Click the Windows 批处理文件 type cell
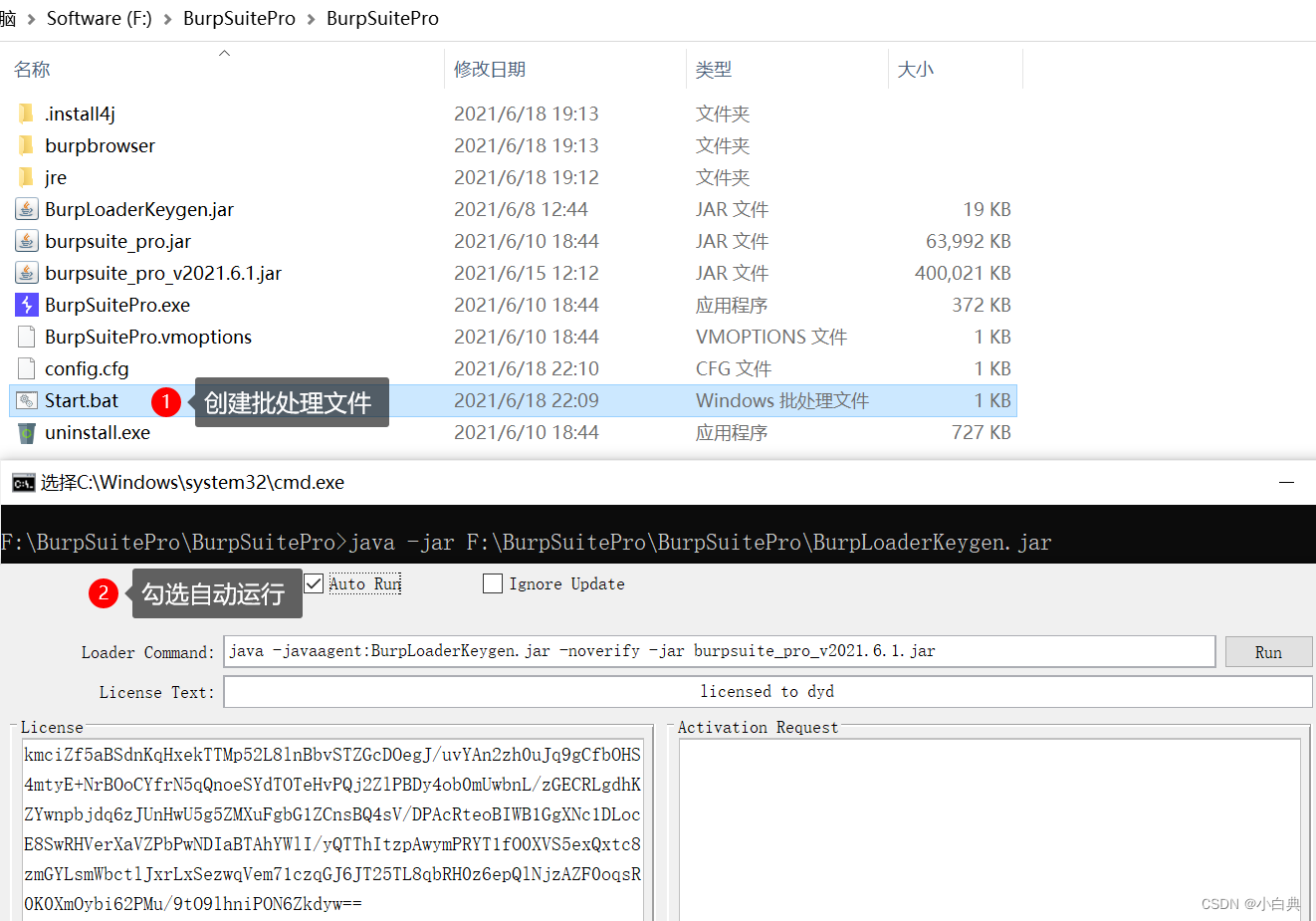The image size is (1316, 921). coord(782,400)
